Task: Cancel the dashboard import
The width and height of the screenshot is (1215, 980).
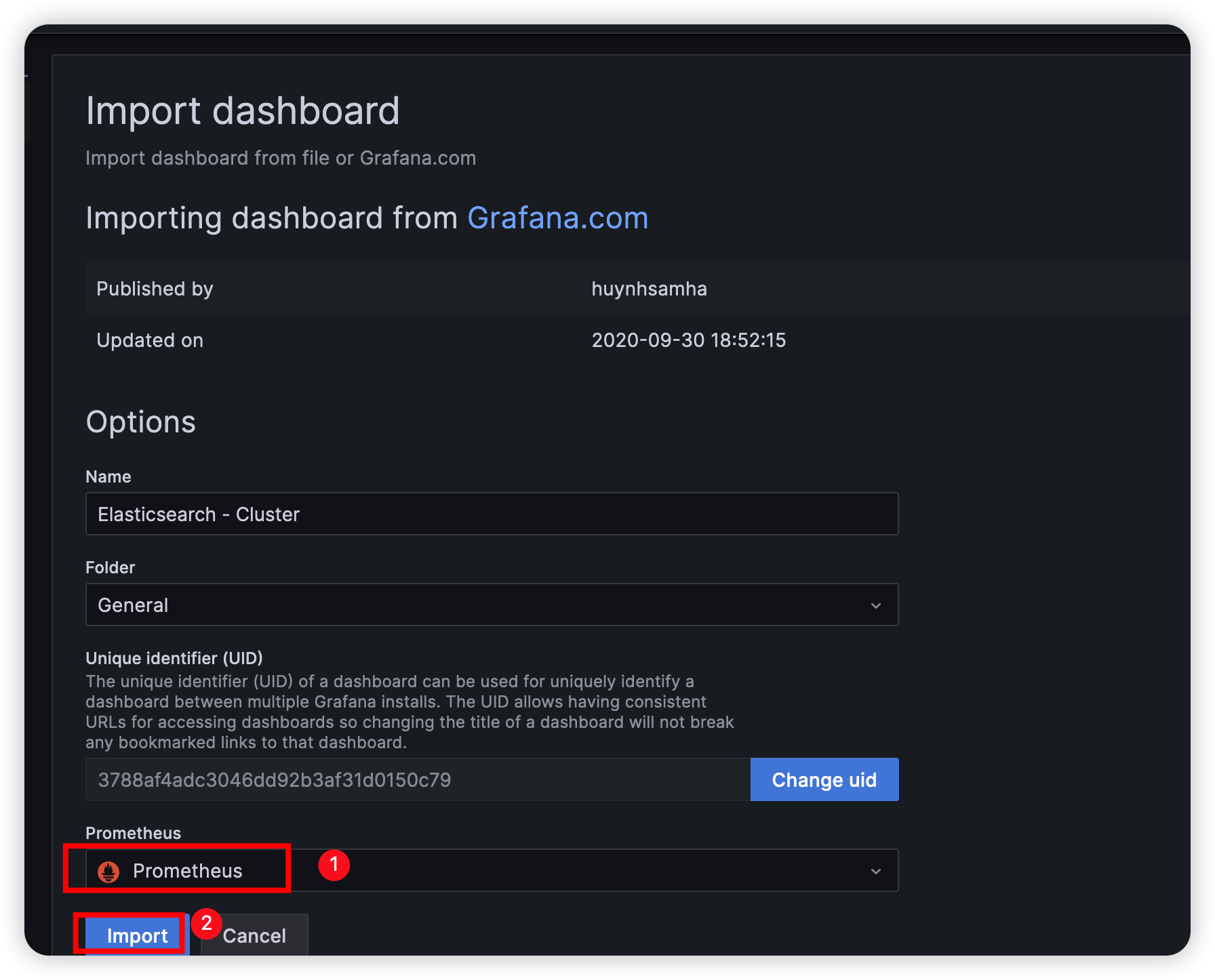Action: coord(254,935)
